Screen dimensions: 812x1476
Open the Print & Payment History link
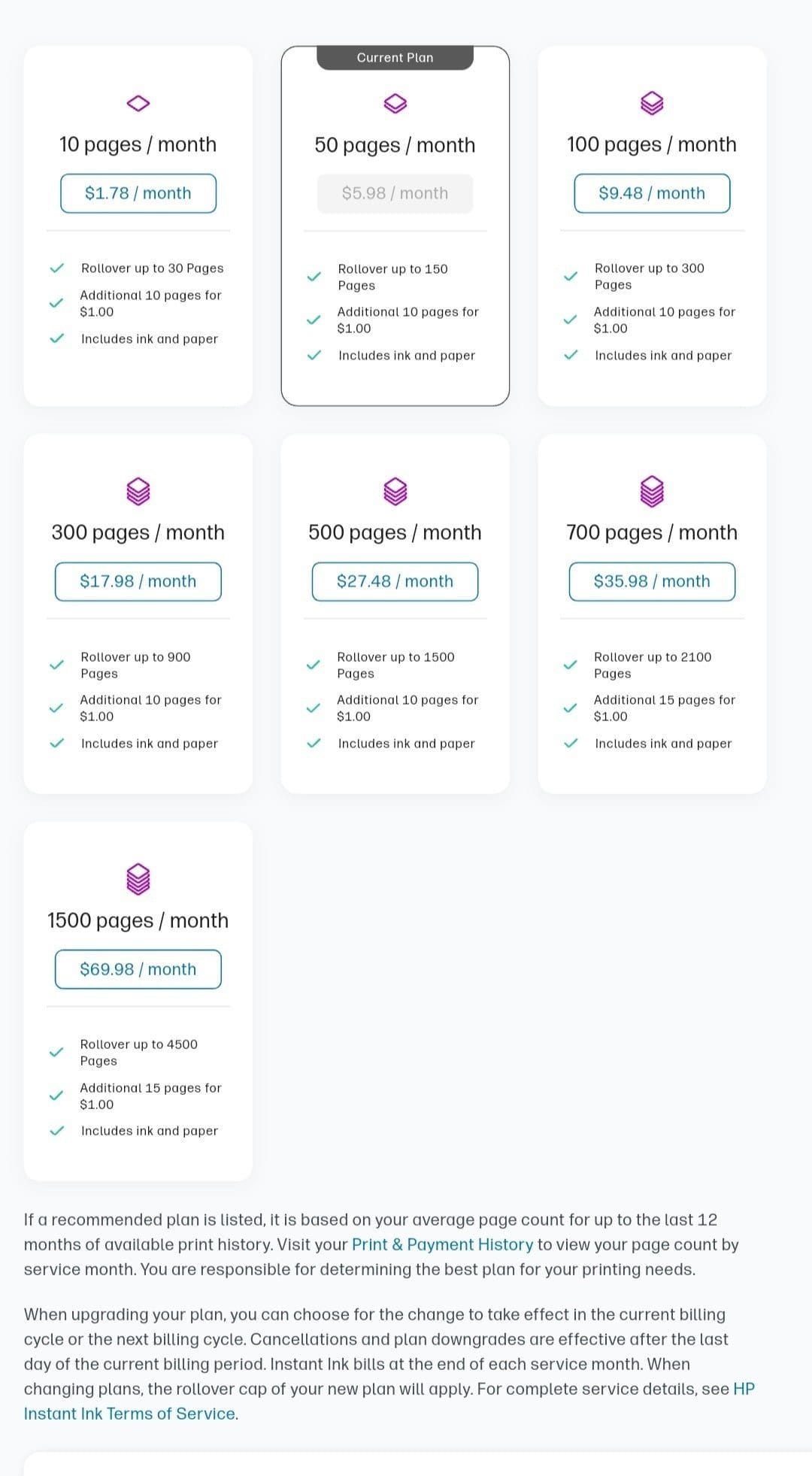point(443,1244)
